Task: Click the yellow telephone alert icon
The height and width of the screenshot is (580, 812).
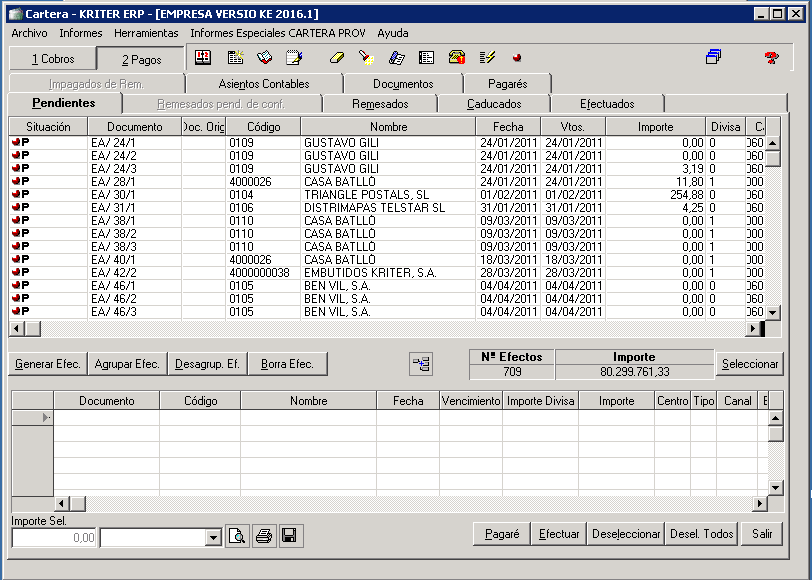Action: 457,57
